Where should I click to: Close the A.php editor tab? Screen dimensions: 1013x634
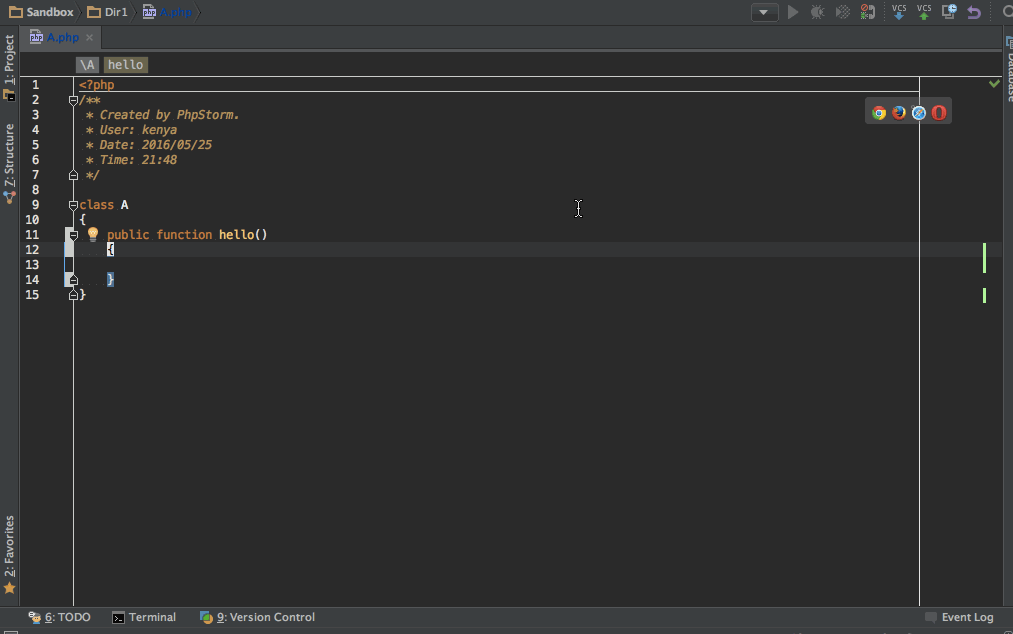90,37
